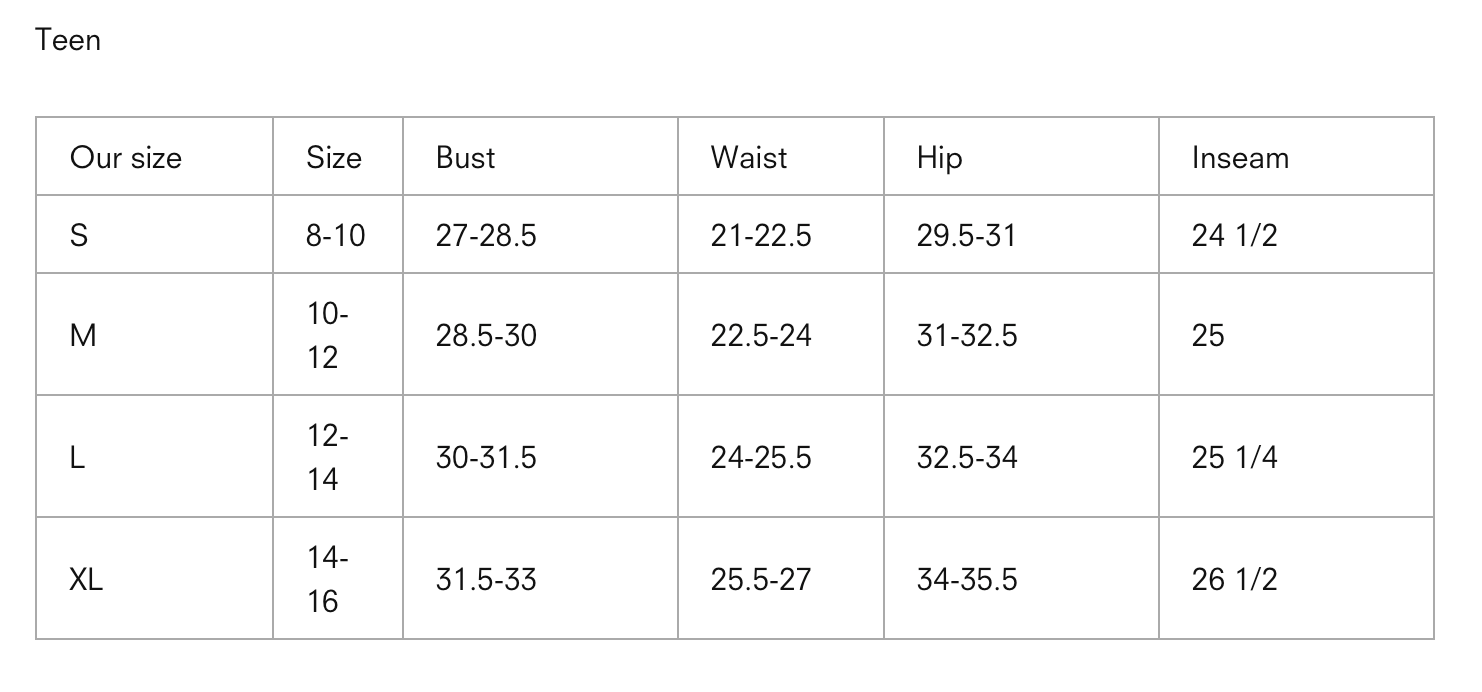The width and height of the screenshot is (1482, 692).
Task: Click the Our size column header
Action: pos(126,158)
